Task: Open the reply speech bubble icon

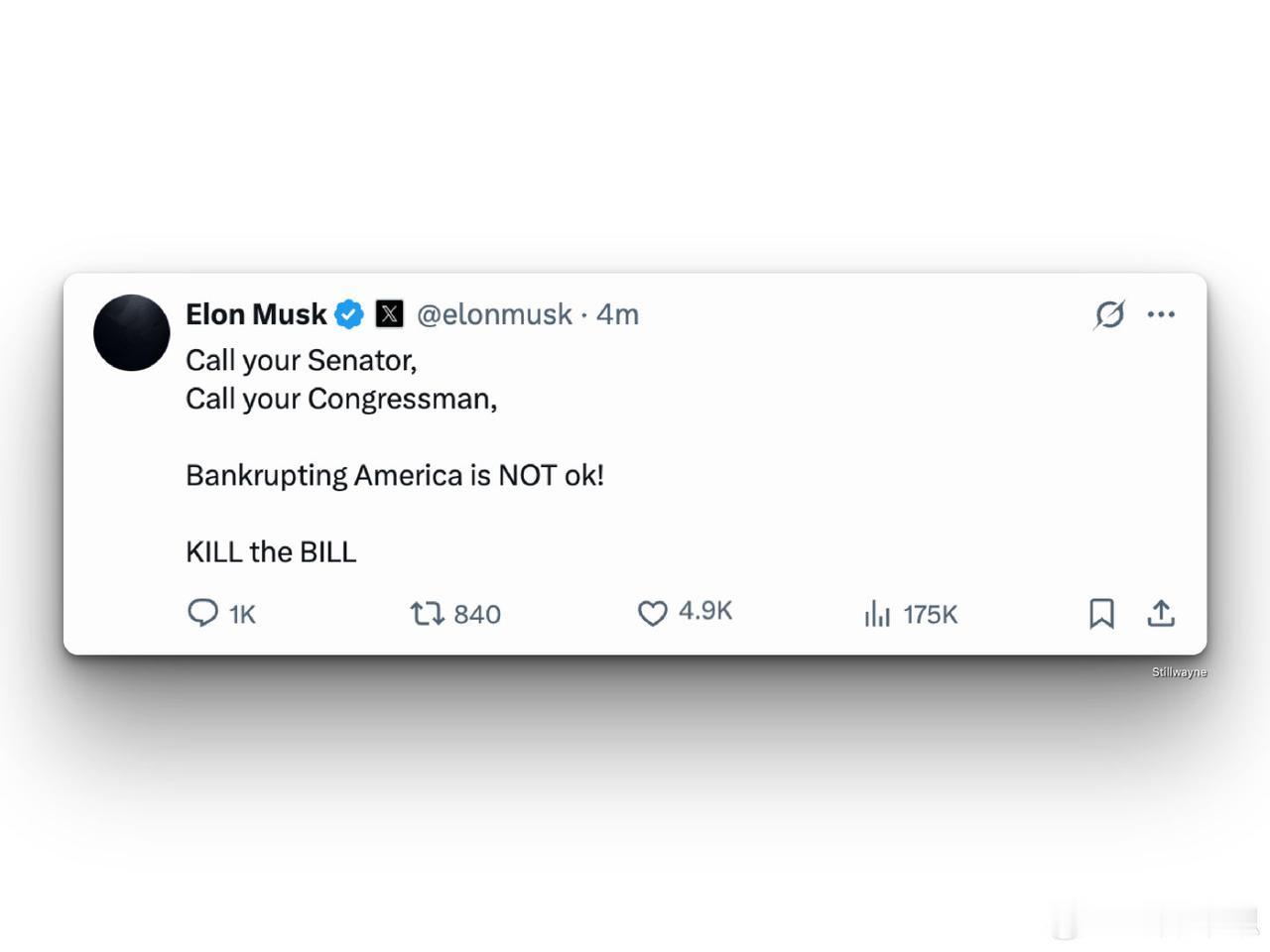Action: click(202, 613)
